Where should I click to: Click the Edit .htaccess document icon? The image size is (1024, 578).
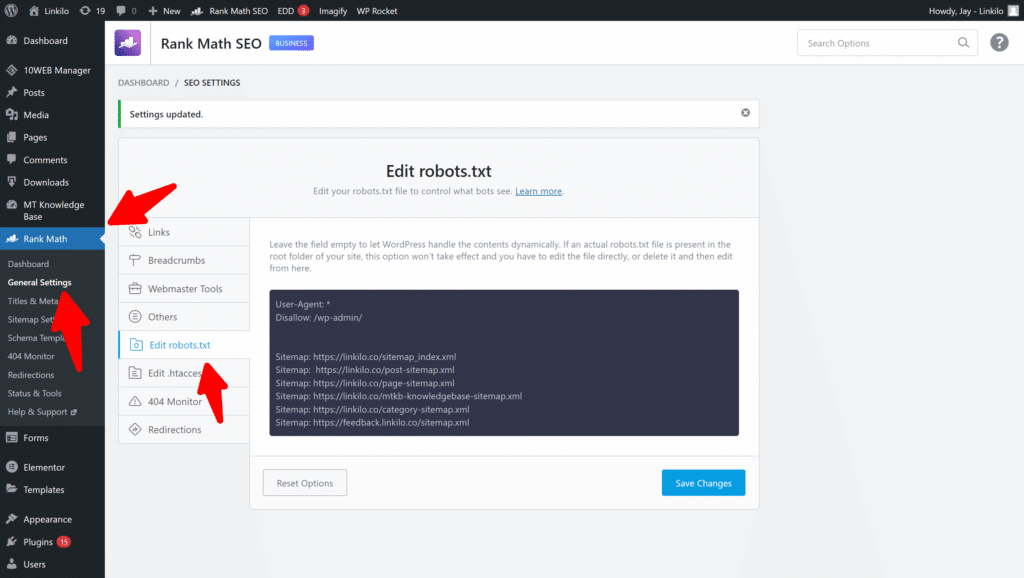(x=135, y=373)
